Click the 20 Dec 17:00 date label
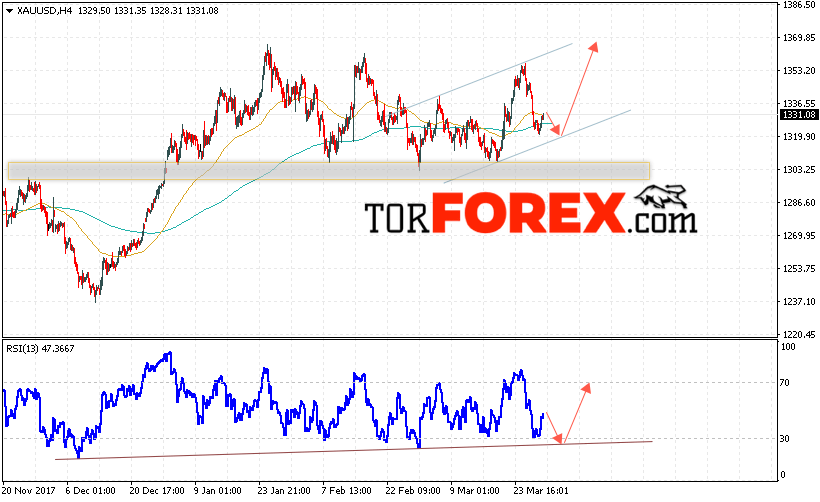 pyautogui.click(x=157, y=491)
